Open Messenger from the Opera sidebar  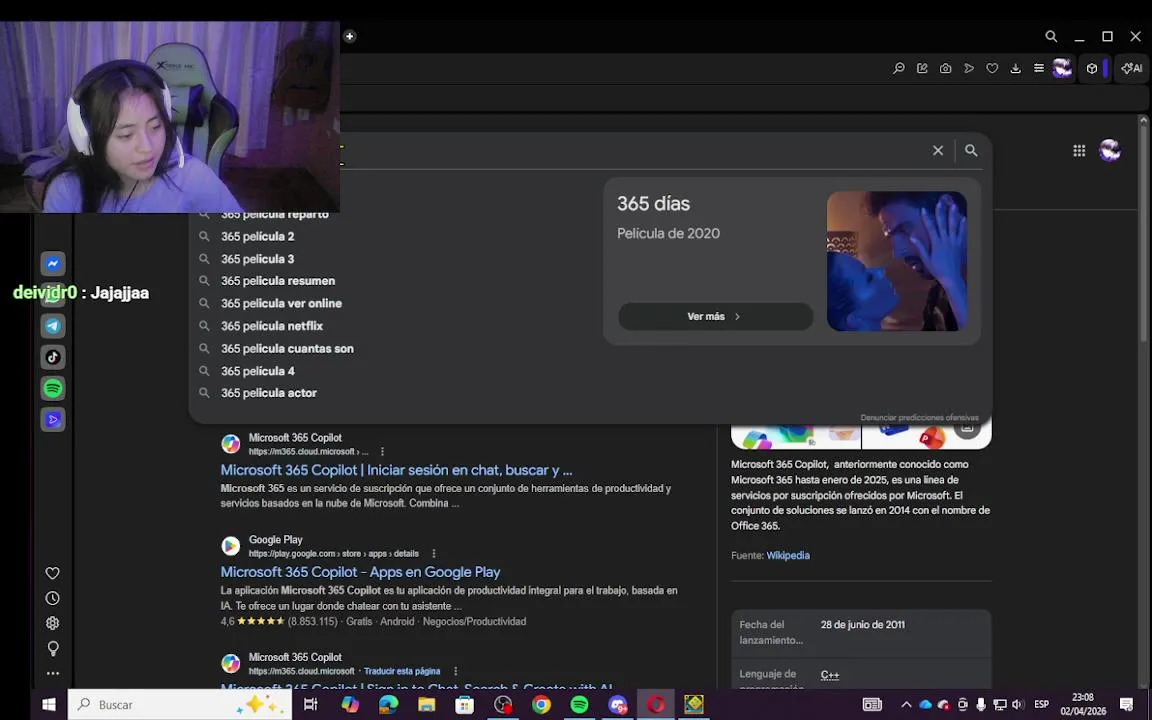[53, 263]
